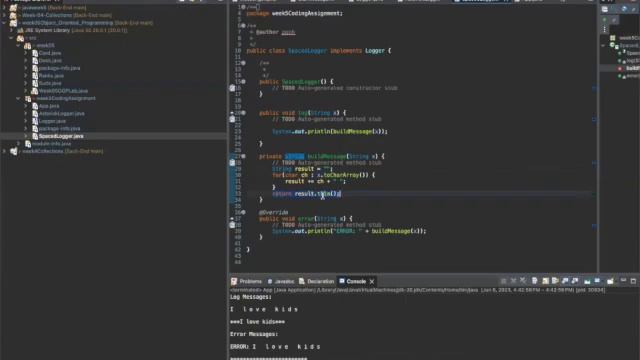Click 'Error Messages:' line in Console
This screenshot has height=360, width=640.
(x=254, y=334)
